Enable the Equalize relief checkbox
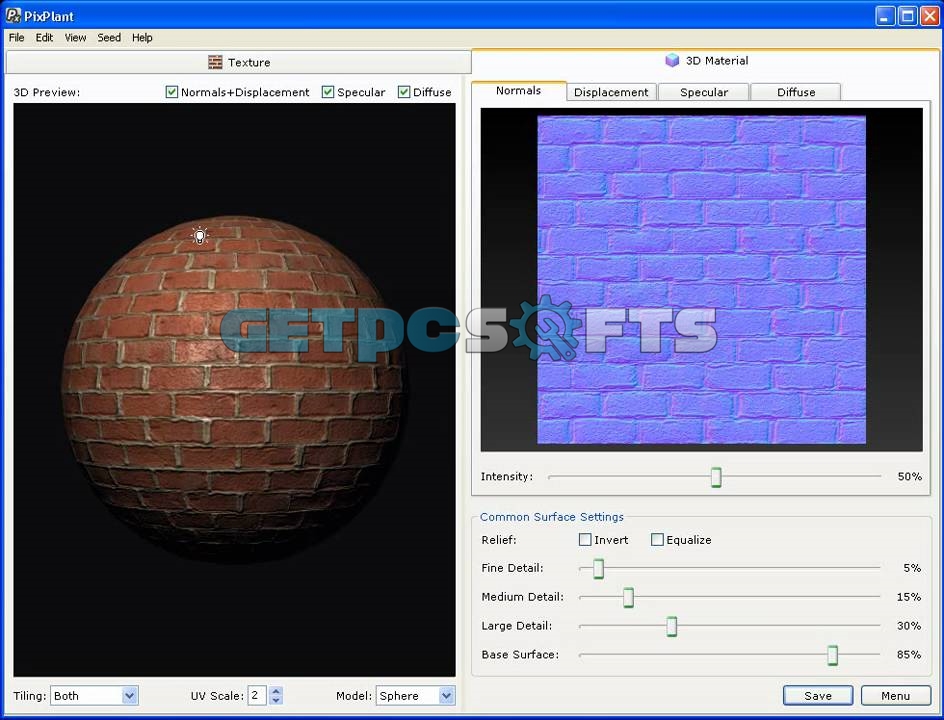This screenshot has height=720, width=944. coord(657,539)
